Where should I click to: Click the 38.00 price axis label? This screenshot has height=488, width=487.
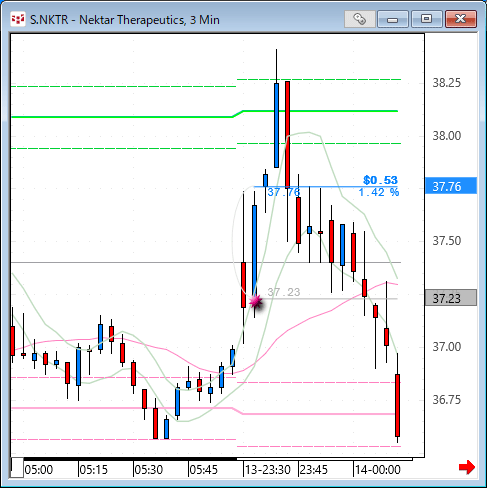447,136
